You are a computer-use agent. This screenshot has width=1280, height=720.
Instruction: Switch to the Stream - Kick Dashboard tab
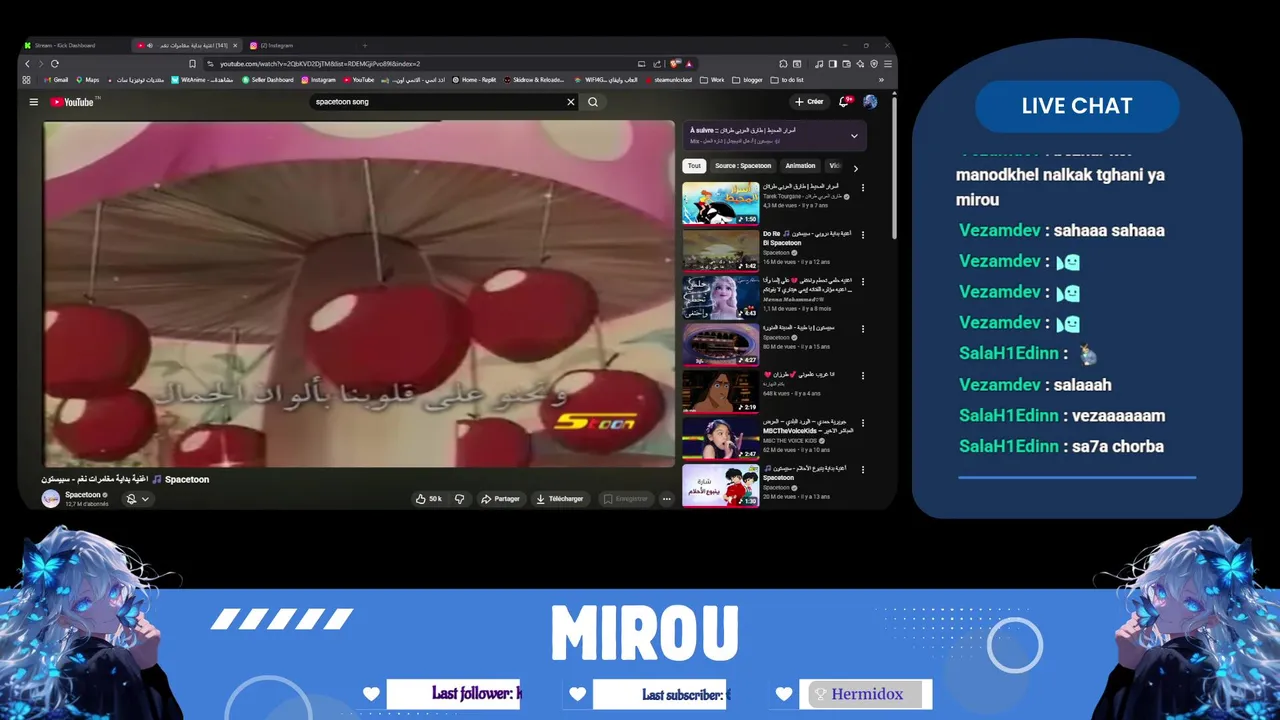[x=75, y=45]
